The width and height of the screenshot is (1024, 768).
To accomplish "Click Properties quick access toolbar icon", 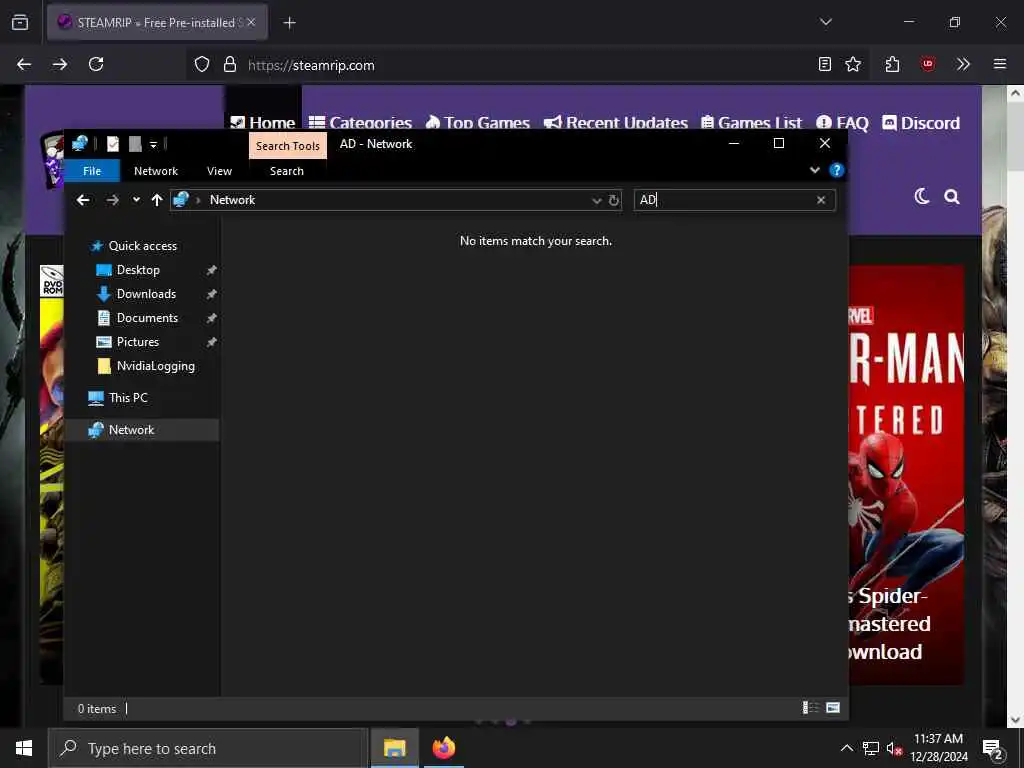I will (x=113, y=144).
